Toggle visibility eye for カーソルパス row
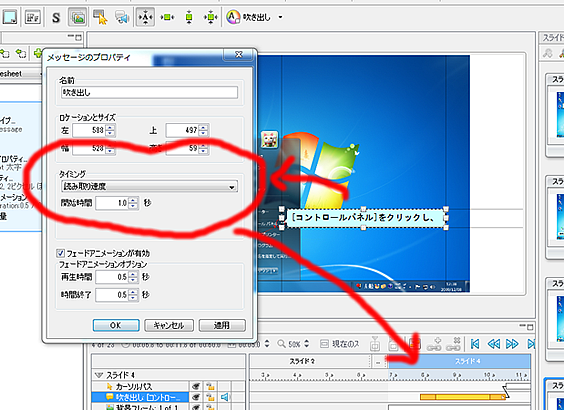Image resolution: width=564 pixels, height=410 pixels. (196, 386)
